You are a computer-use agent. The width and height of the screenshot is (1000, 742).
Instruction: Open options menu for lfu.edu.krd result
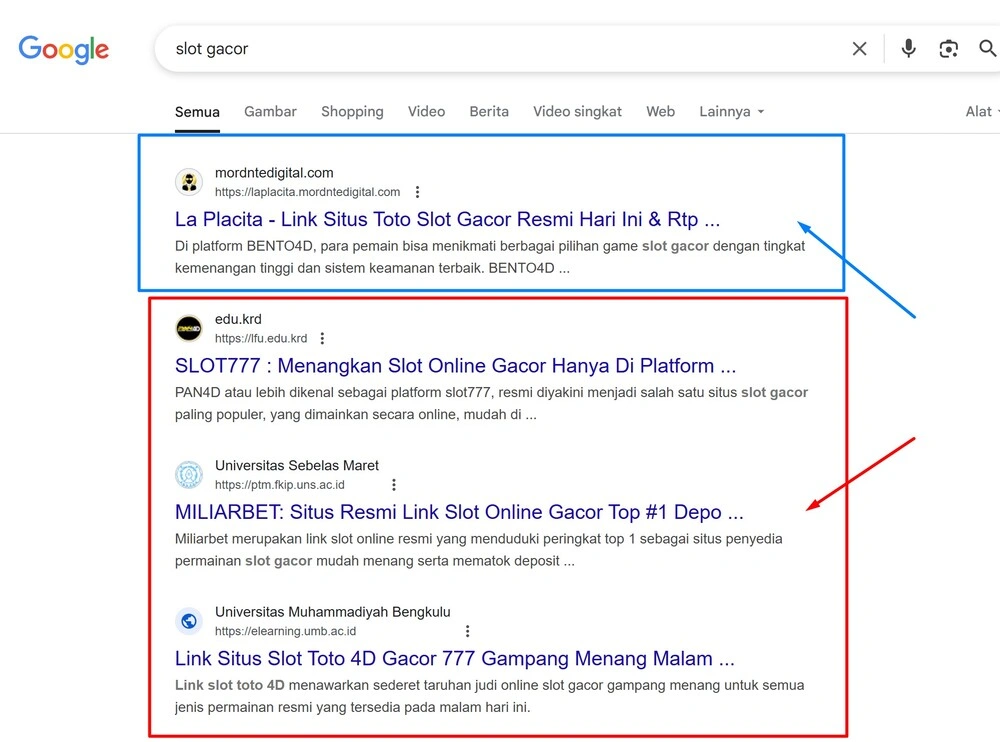[x=322, y=338]
